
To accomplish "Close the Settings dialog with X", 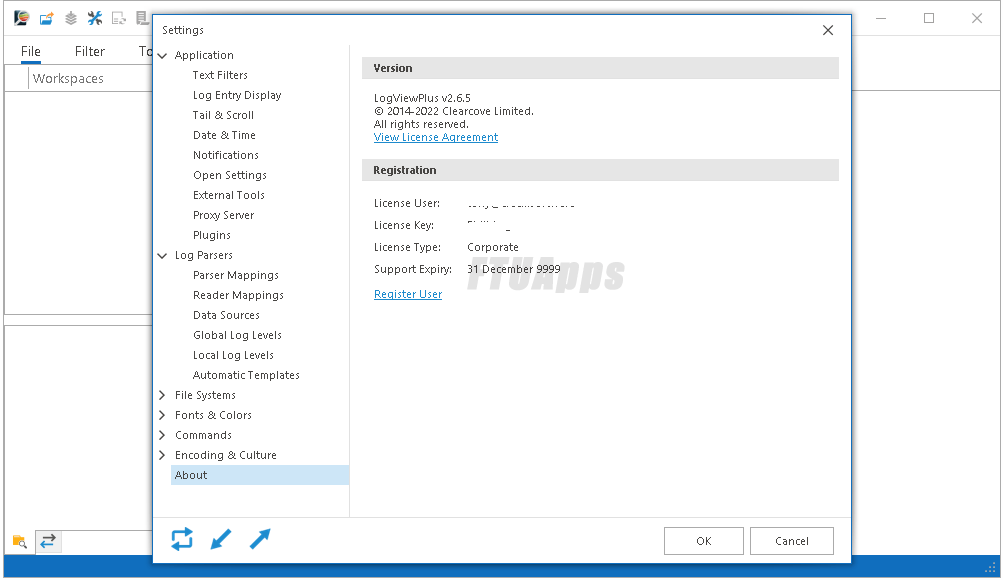I will click(828, 30).
